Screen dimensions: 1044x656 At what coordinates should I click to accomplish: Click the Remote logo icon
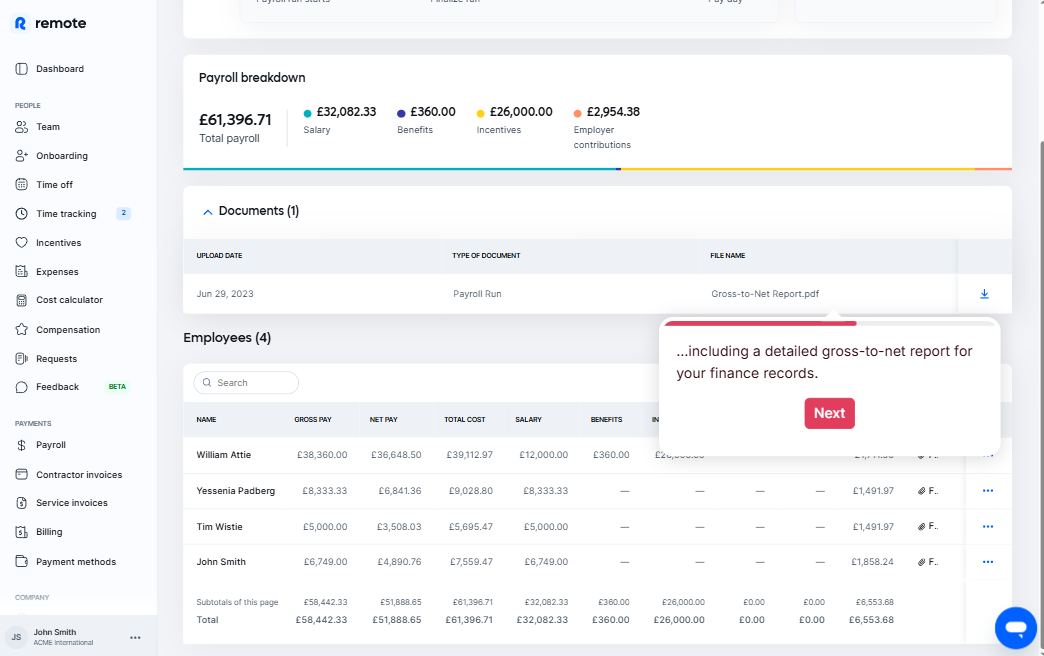[20, 23]
